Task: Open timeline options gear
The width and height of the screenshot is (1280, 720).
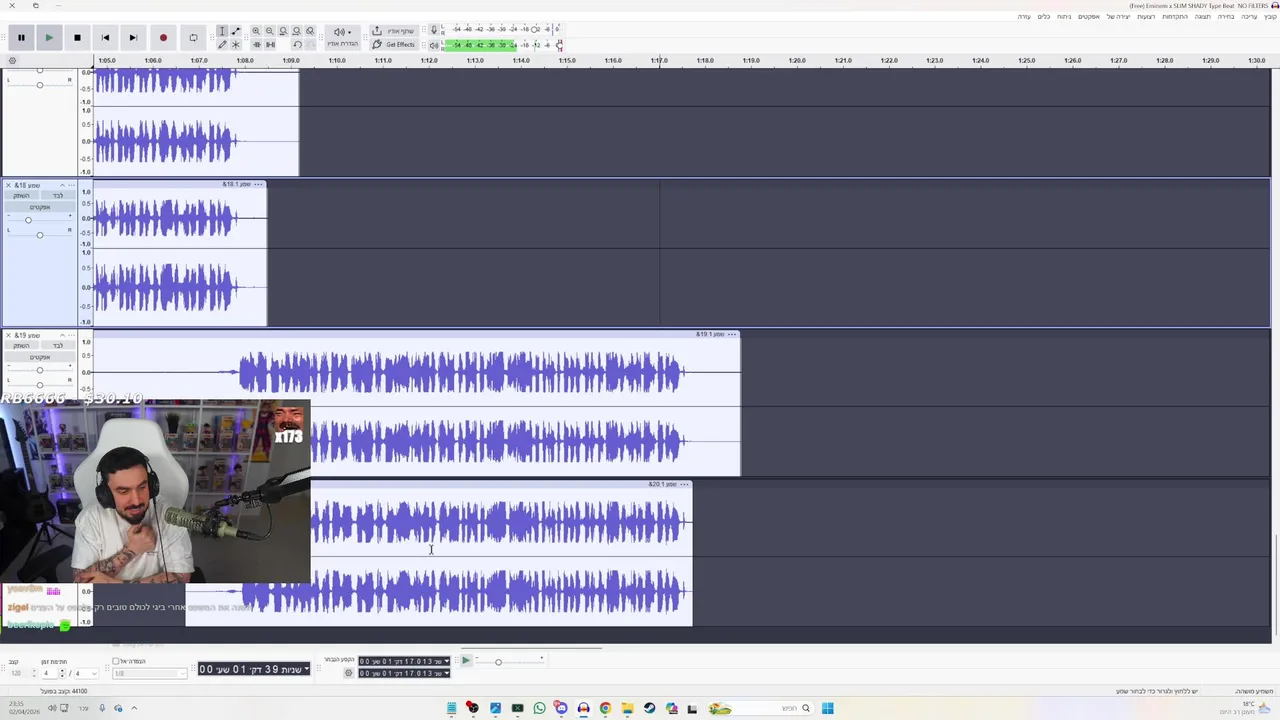Action: [12, 60]
